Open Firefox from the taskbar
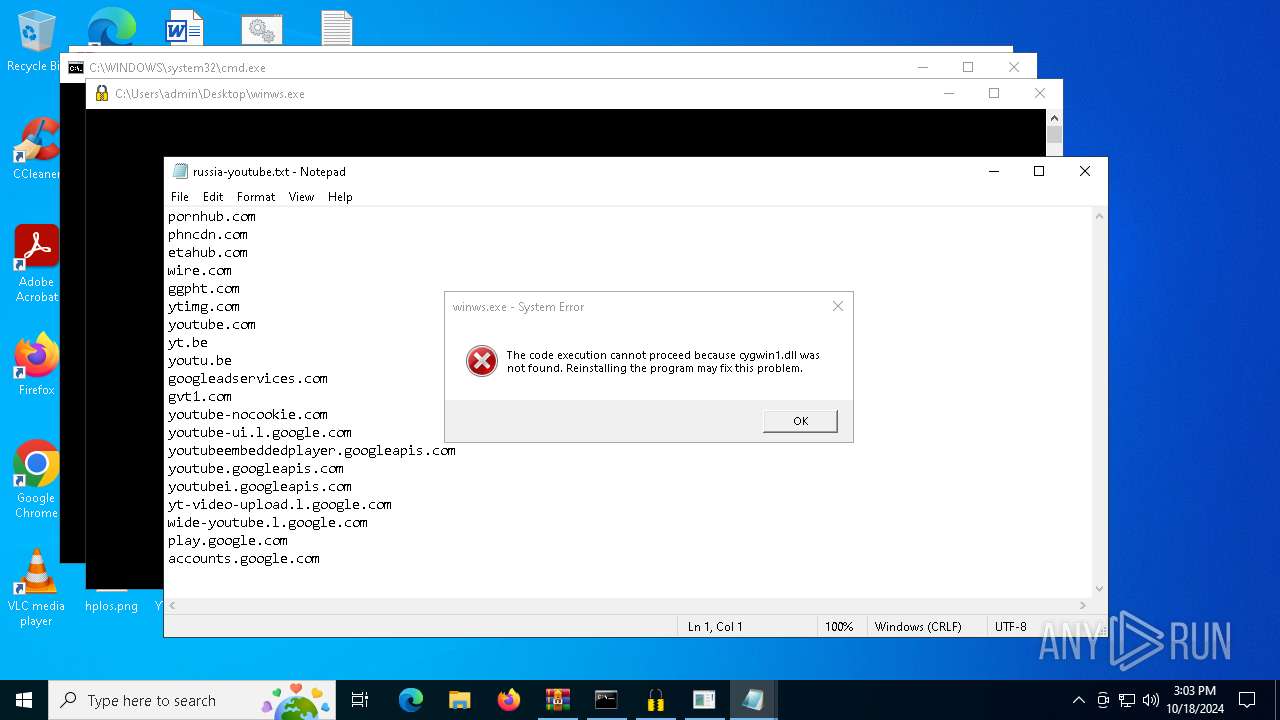1280x720 pixels. (508, 700)
